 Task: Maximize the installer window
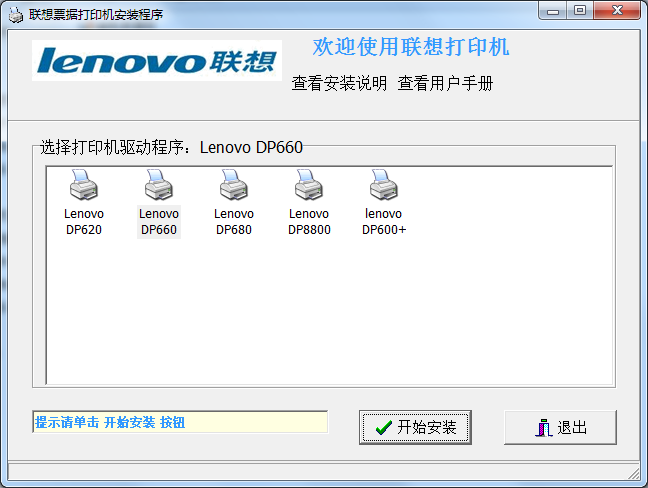coord(580,11)
